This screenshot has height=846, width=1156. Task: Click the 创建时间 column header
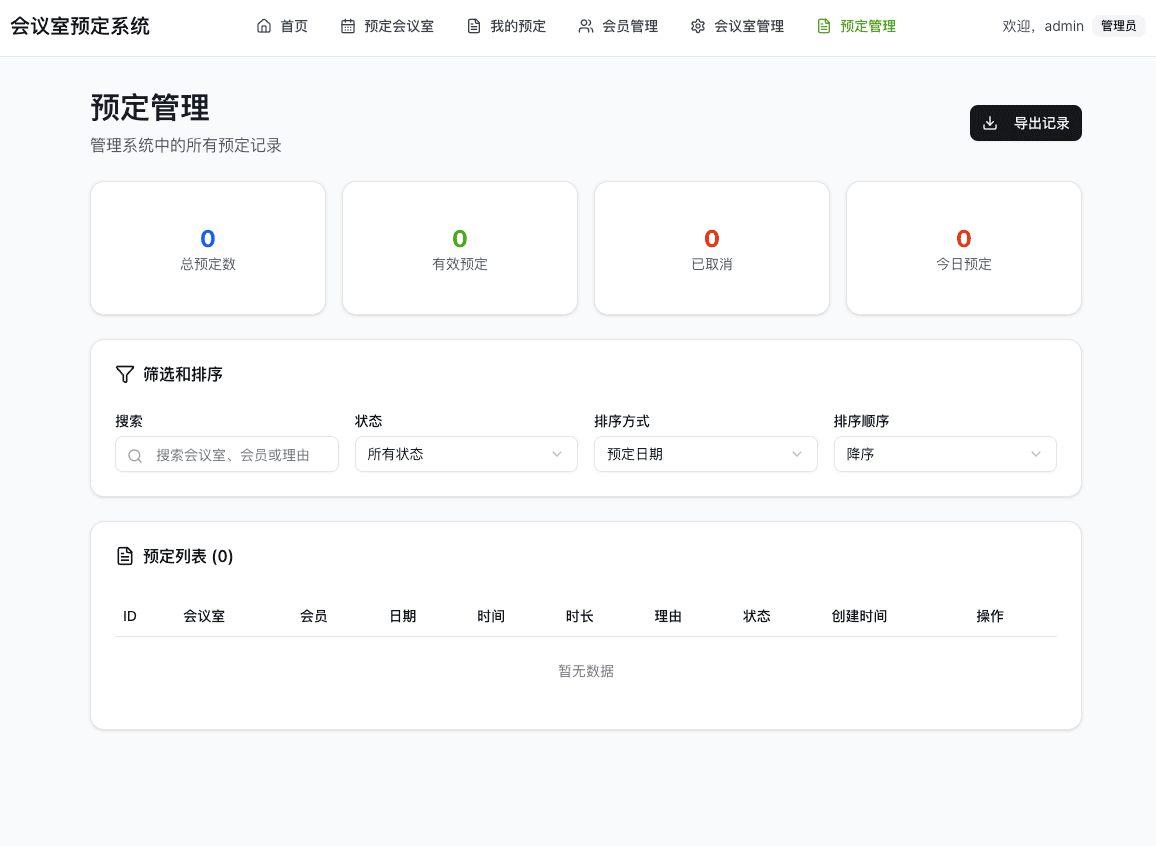click(859, 616)
